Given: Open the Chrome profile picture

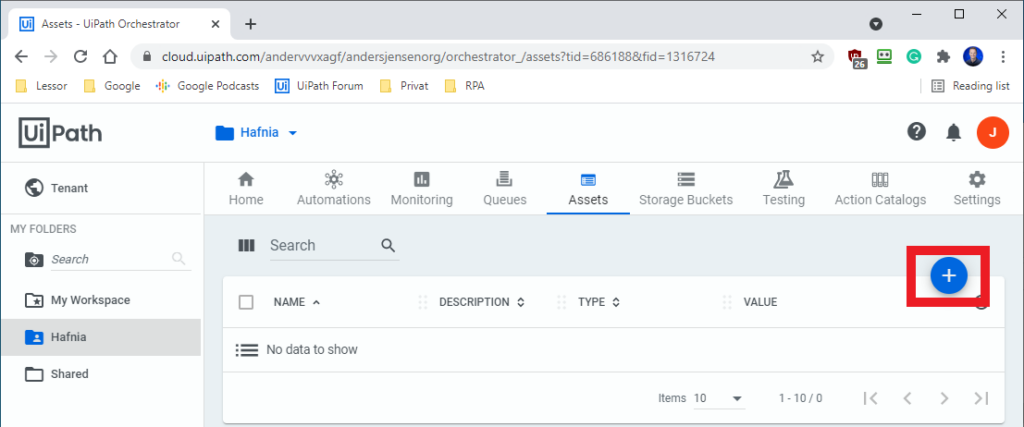Looking at the screenshot, I should click(973, 57).
